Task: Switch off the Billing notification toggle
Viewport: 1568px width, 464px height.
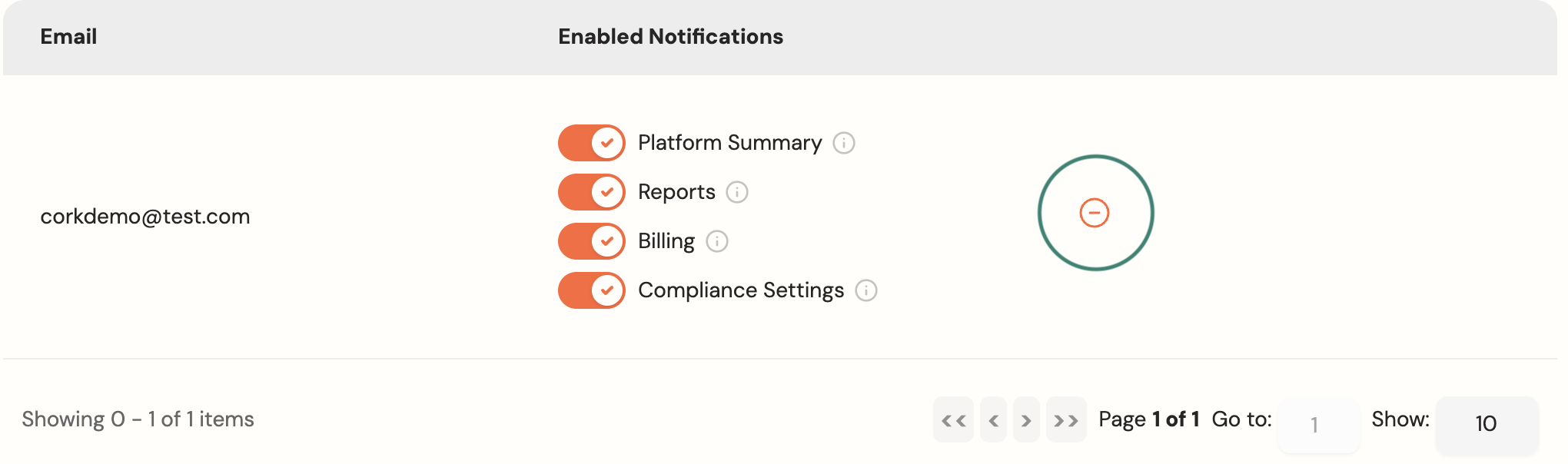Action: pos(592,241)
